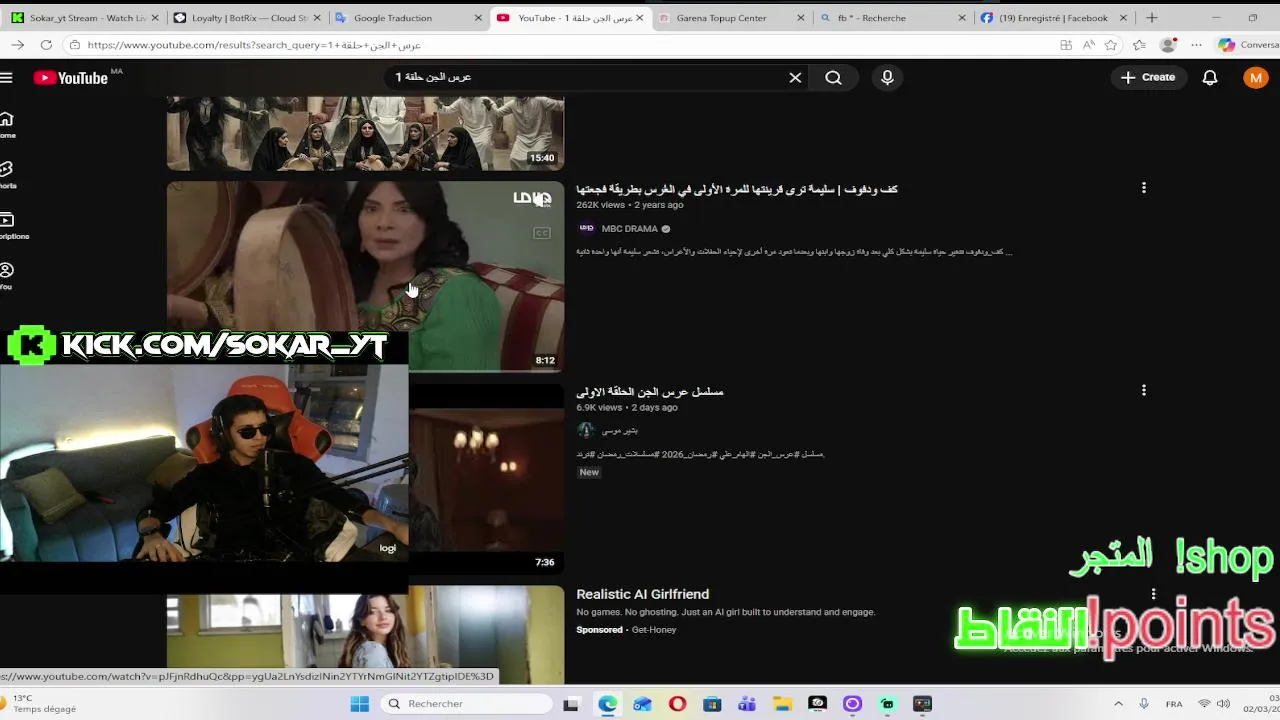Open a new browser tab
This screenshot has height=720, width=1280.
1152,17
